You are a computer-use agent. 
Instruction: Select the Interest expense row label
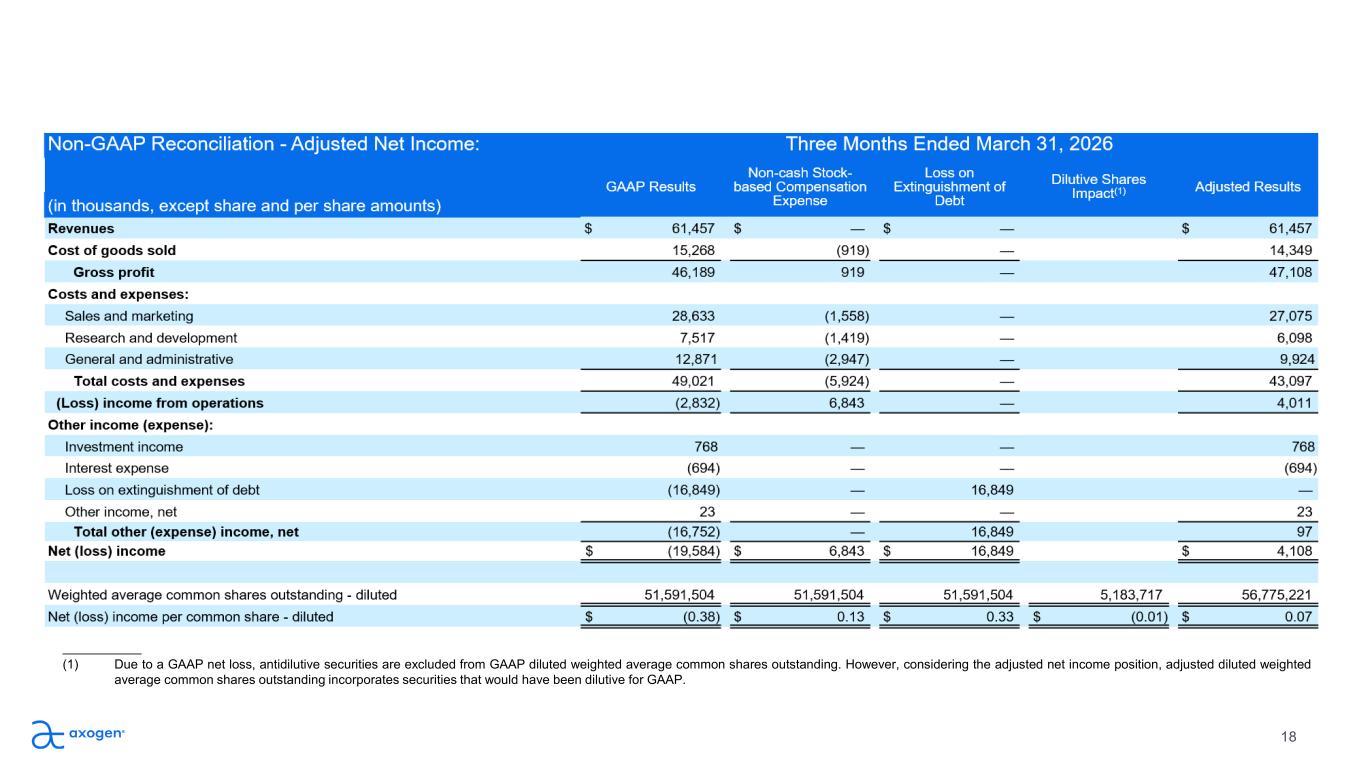(117, 468)
